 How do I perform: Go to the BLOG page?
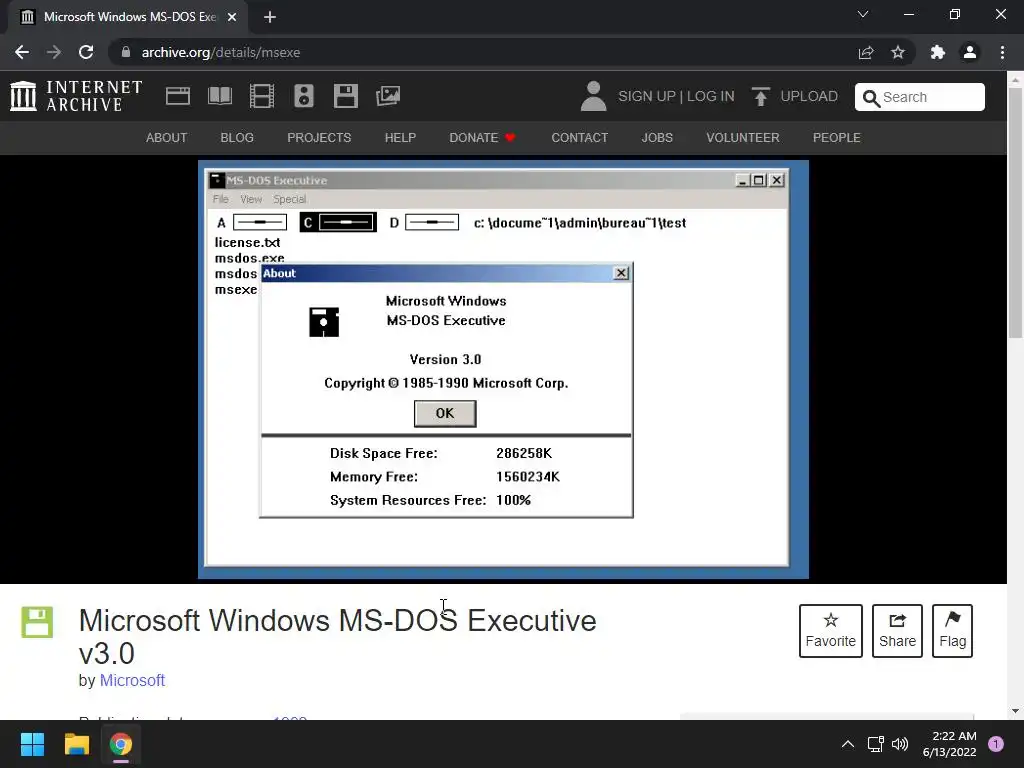coord(237,138)
